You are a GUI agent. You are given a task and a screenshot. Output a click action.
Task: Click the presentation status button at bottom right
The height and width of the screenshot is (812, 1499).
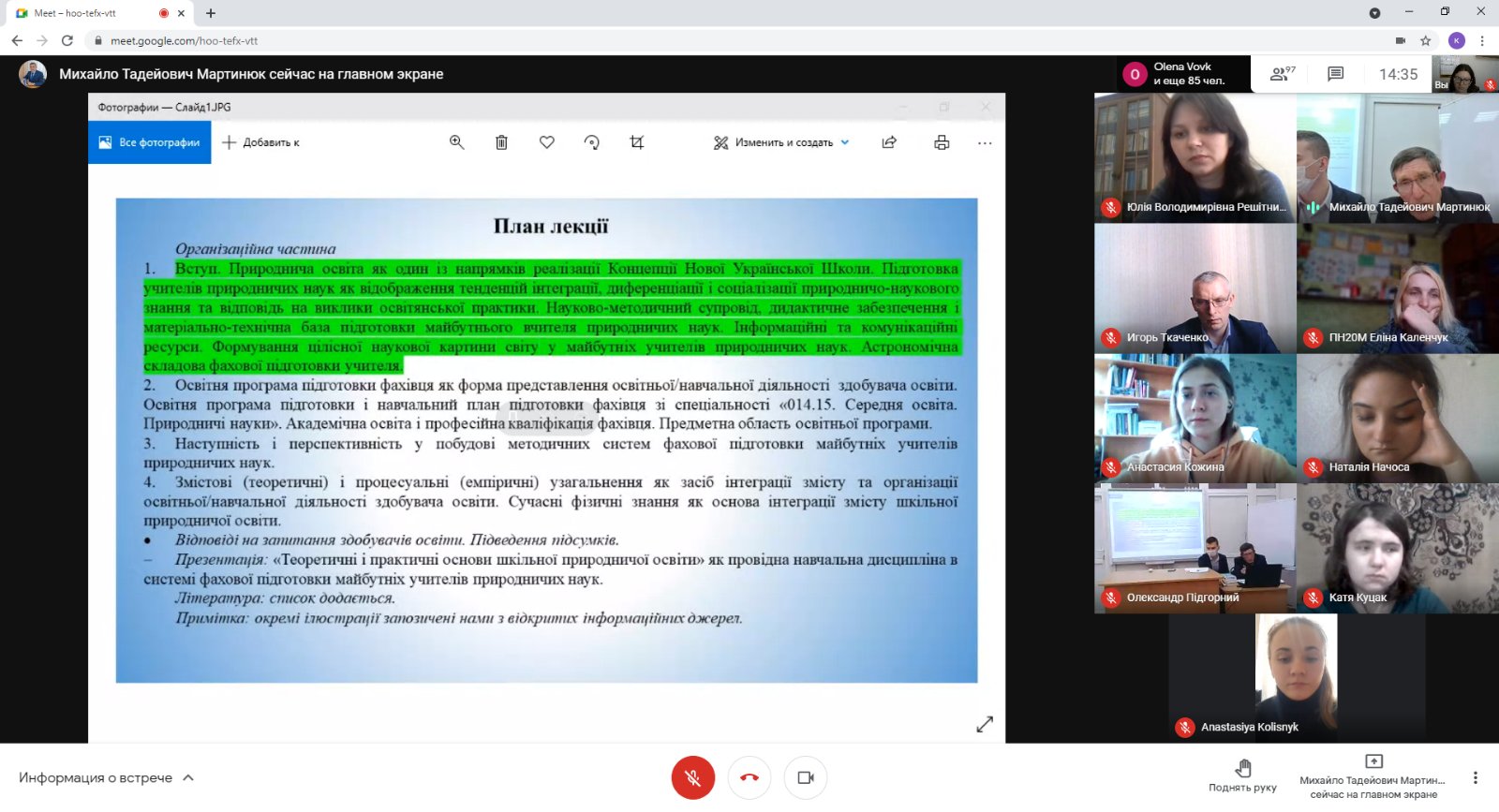tap(1373, 776)
